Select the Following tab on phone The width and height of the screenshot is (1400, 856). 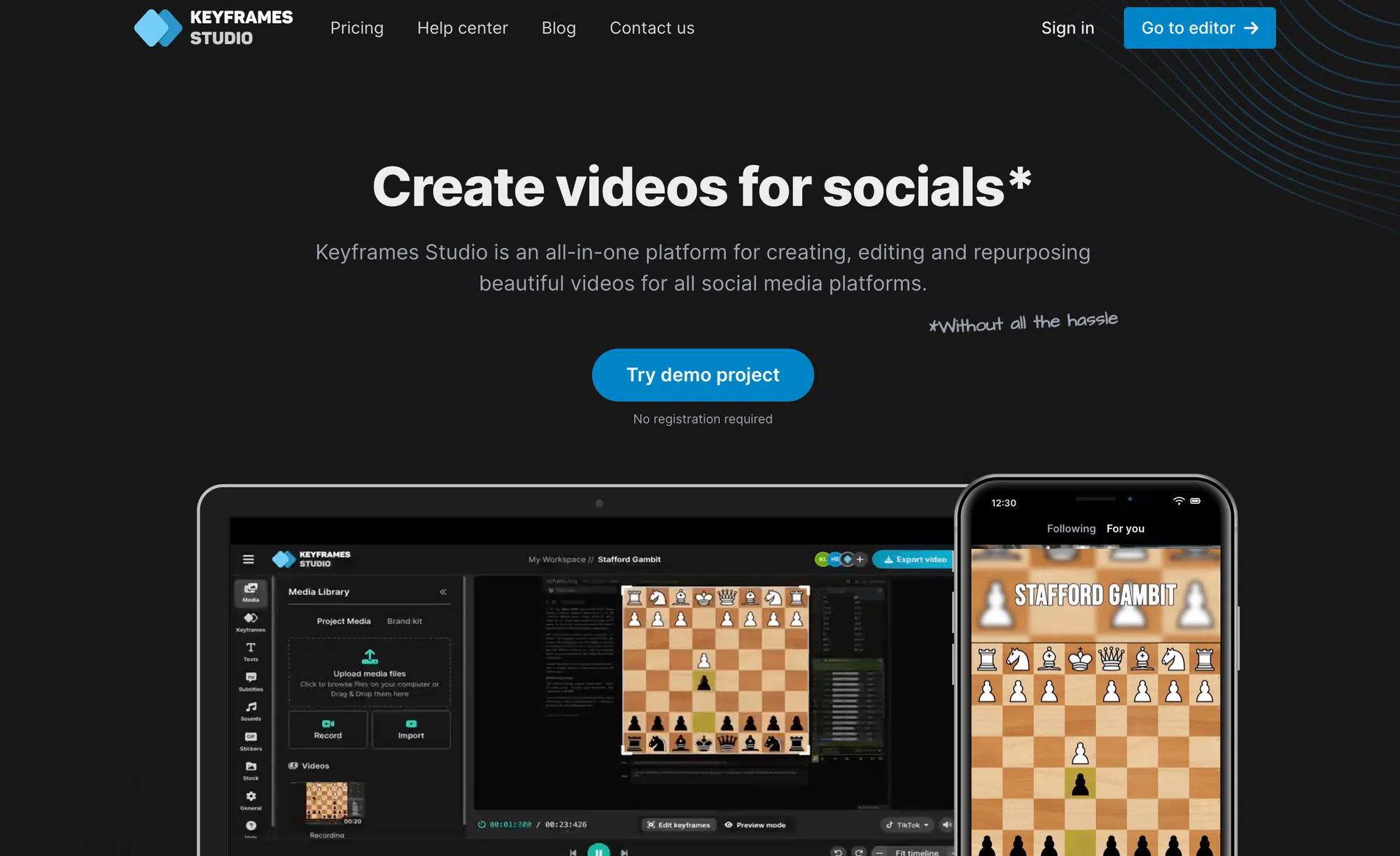1071,528
